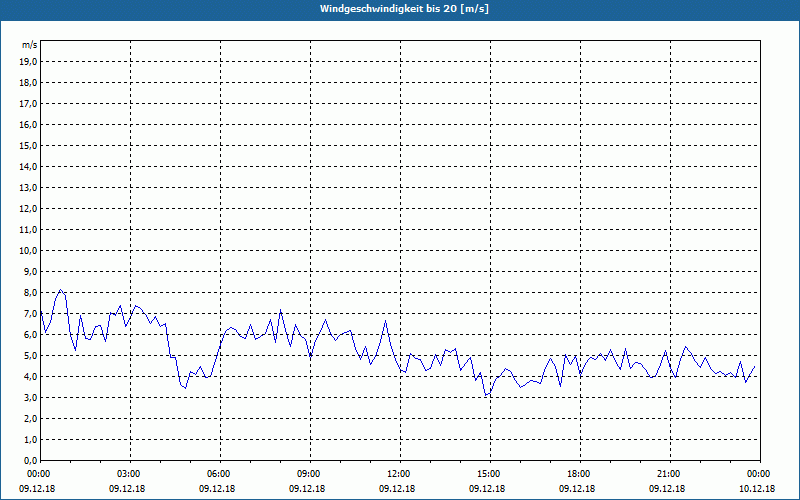Click the 2,0 y-axis label
This screenshot has height=500, width=800.
click(31, 418)
